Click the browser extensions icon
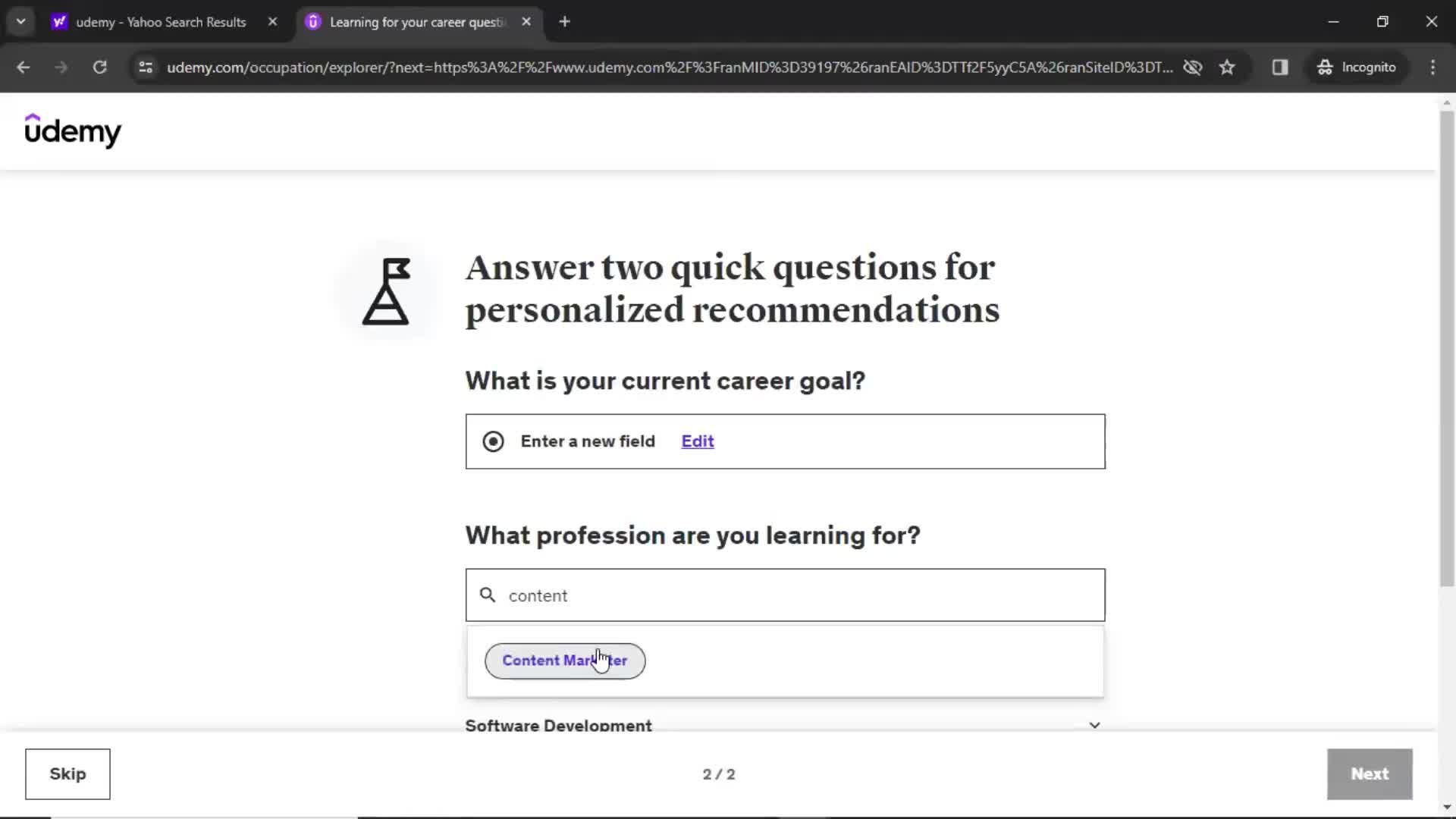The height and width of the screenshot is (819, 1456). click(x=1280, y=67)
